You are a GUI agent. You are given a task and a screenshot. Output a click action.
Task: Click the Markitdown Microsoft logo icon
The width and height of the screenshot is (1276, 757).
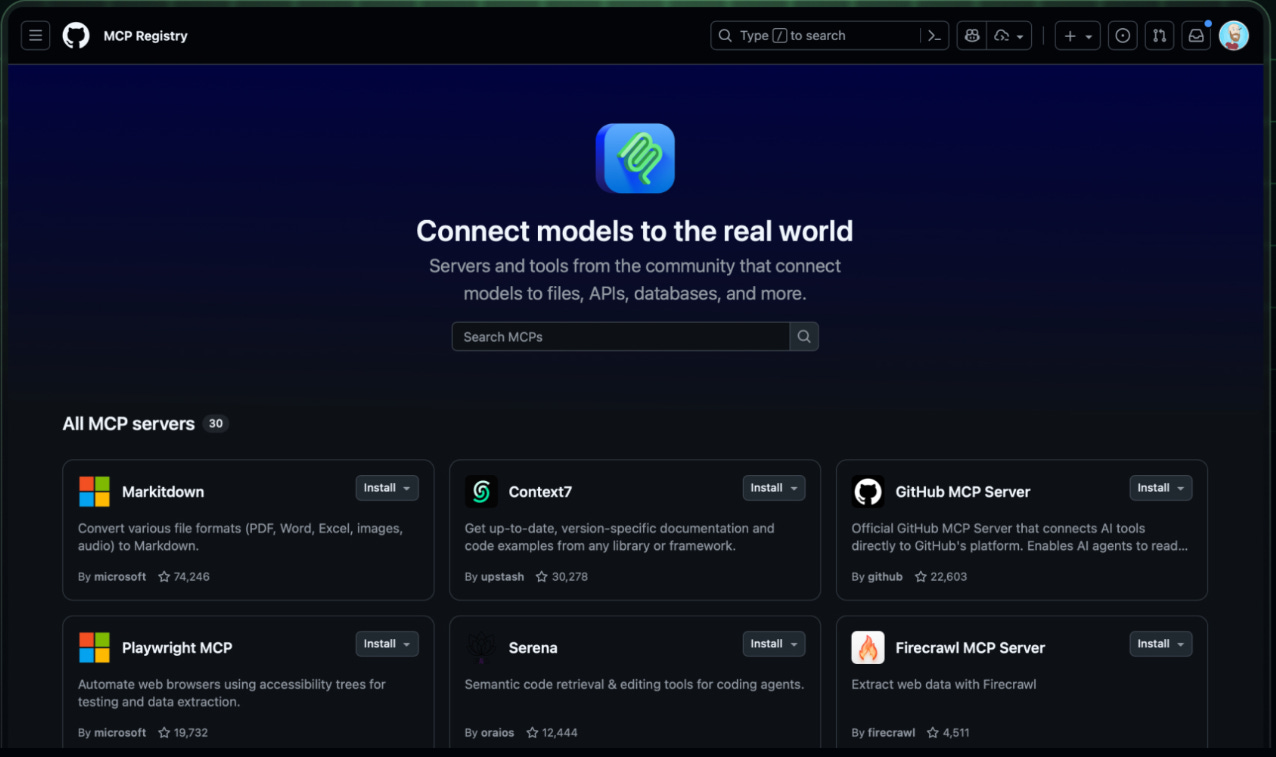coord(94,491)
